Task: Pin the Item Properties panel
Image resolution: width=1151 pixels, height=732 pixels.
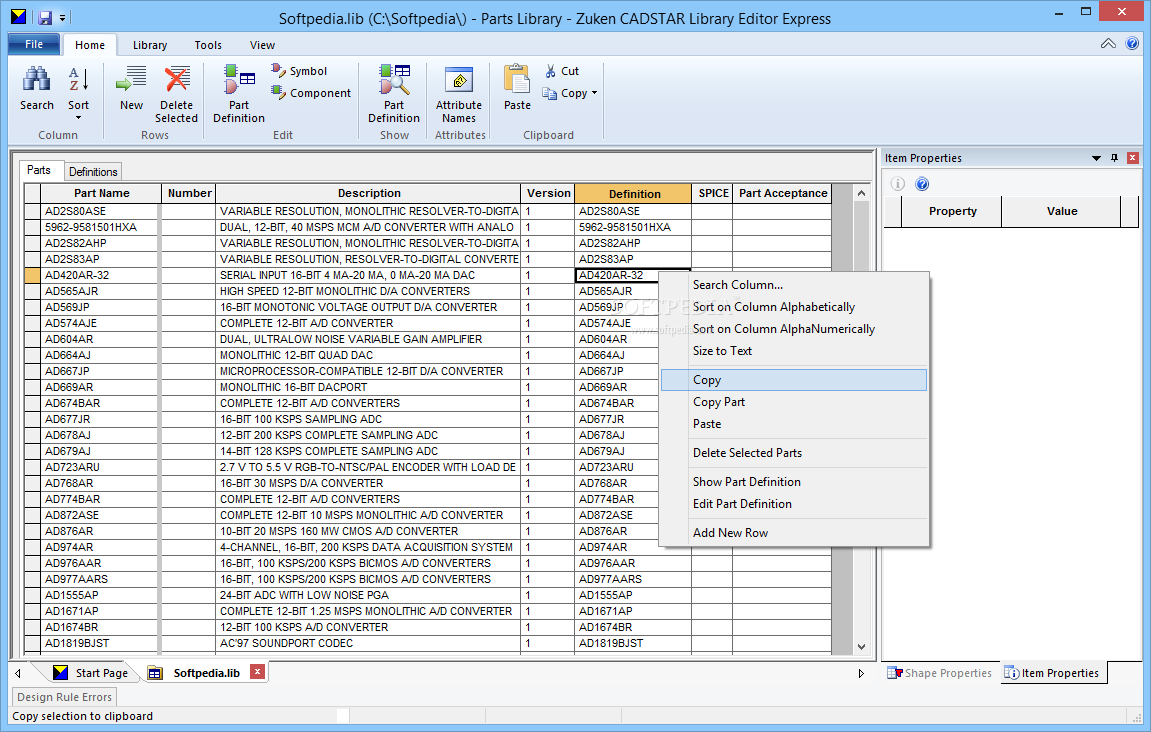Action: (x=1114, y=158)
